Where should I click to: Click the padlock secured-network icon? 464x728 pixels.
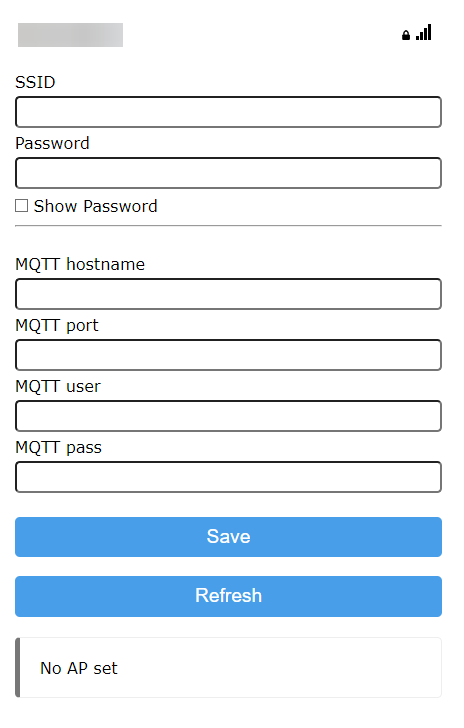pyautogui.click(x=405, y=35)
